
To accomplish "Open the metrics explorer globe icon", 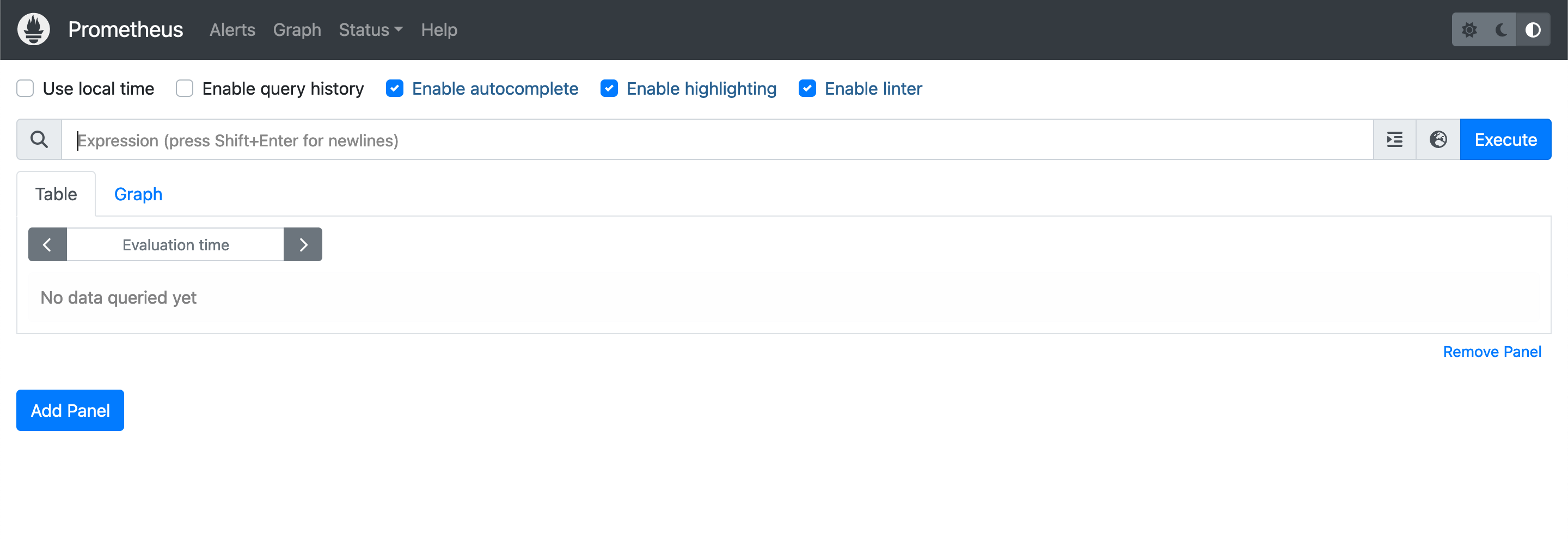I will coord(1438,139).
